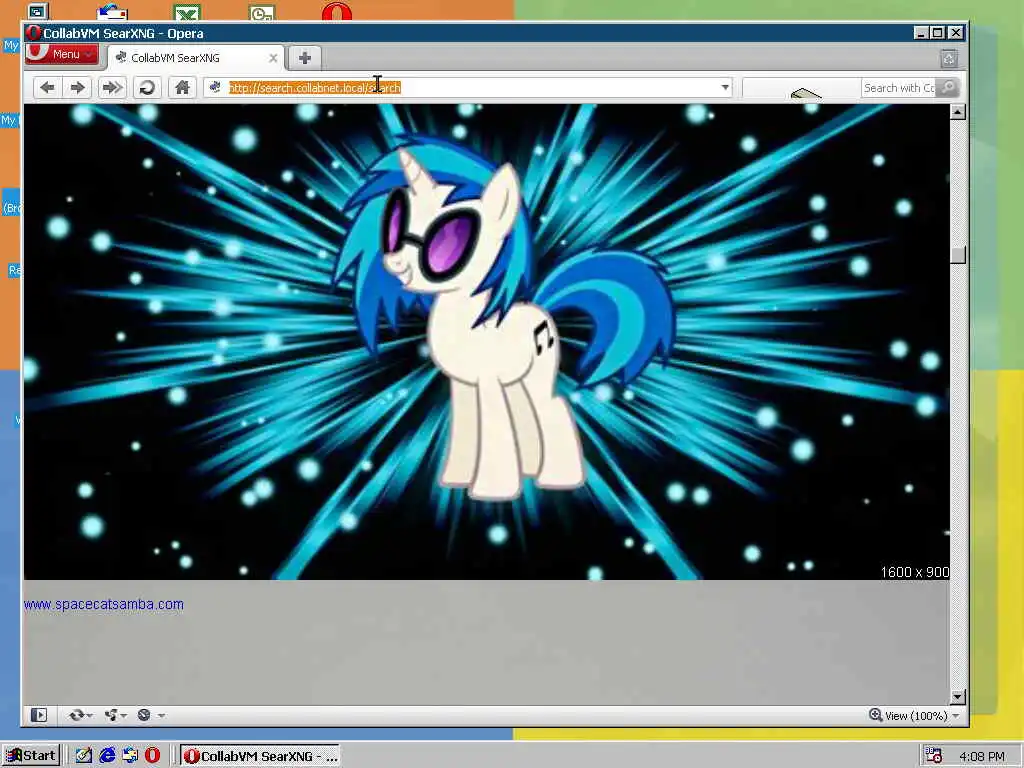
Task: Open the closed tabs trash icon
Action: (x=949, y=59)
